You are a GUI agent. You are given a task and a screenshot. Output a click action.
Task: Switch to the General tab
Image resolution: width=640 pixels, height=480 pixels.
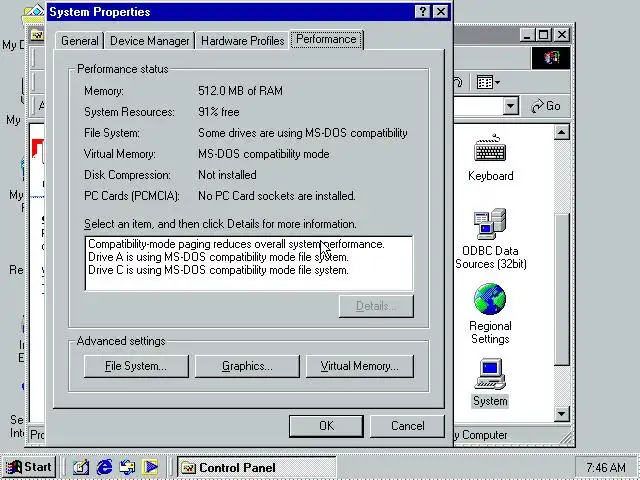80,41
